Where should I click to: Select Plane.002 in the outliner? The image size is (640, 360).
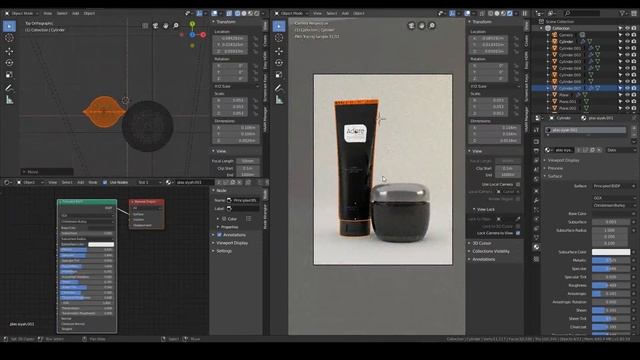[567, 108]
